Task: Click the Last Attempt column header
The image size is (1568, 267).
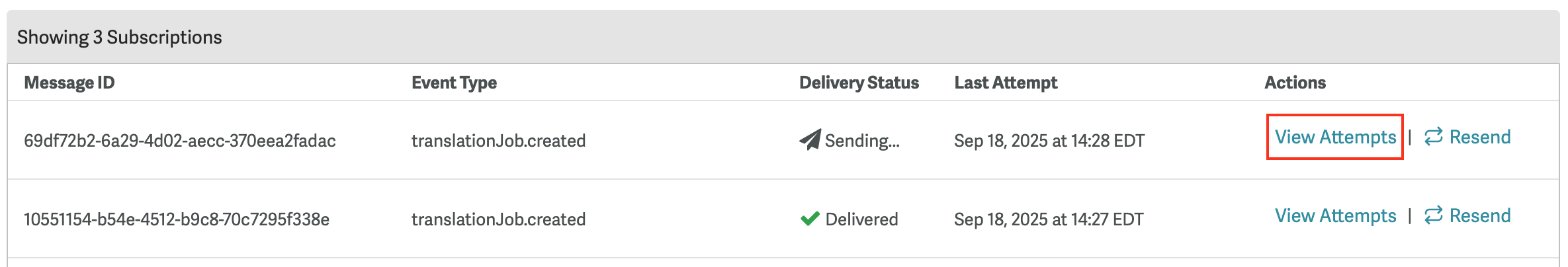Action: tap(1006, 83)
